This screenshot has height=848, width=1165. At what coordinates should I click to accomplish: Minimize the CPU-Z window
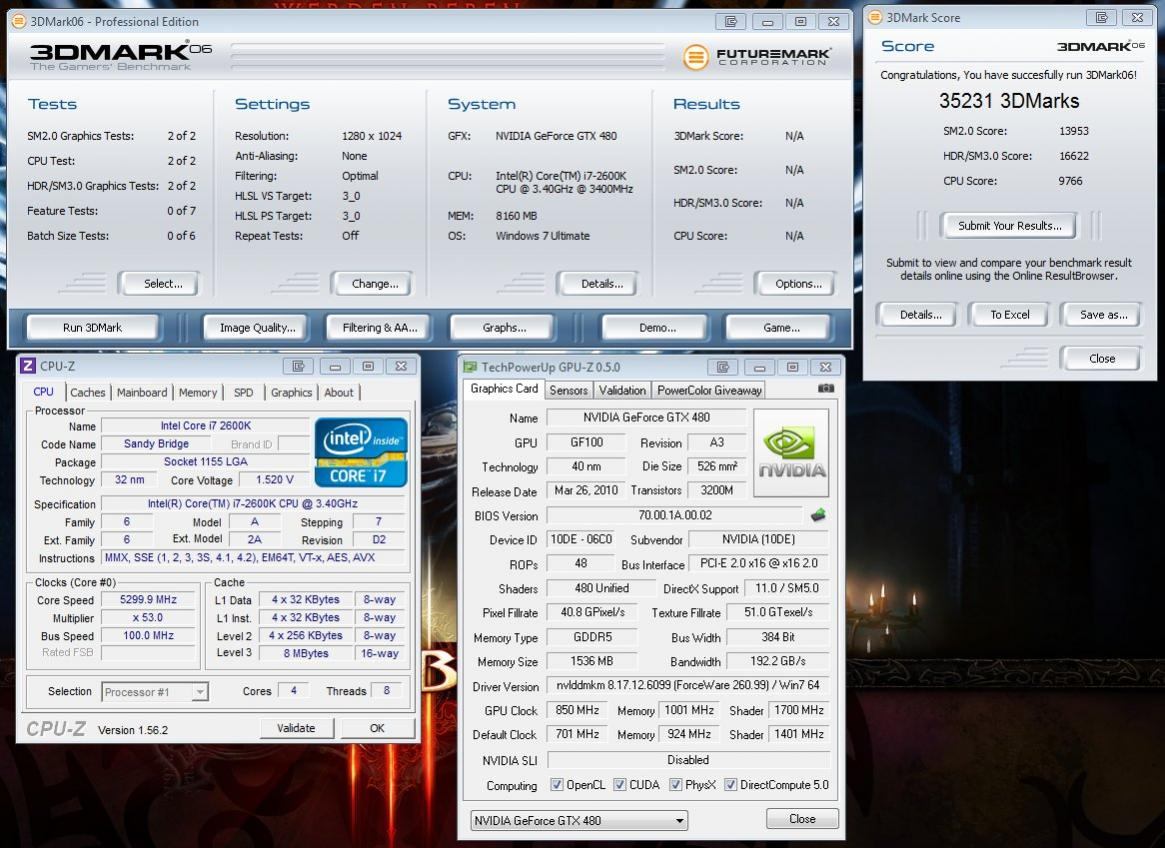coord(335,366)
